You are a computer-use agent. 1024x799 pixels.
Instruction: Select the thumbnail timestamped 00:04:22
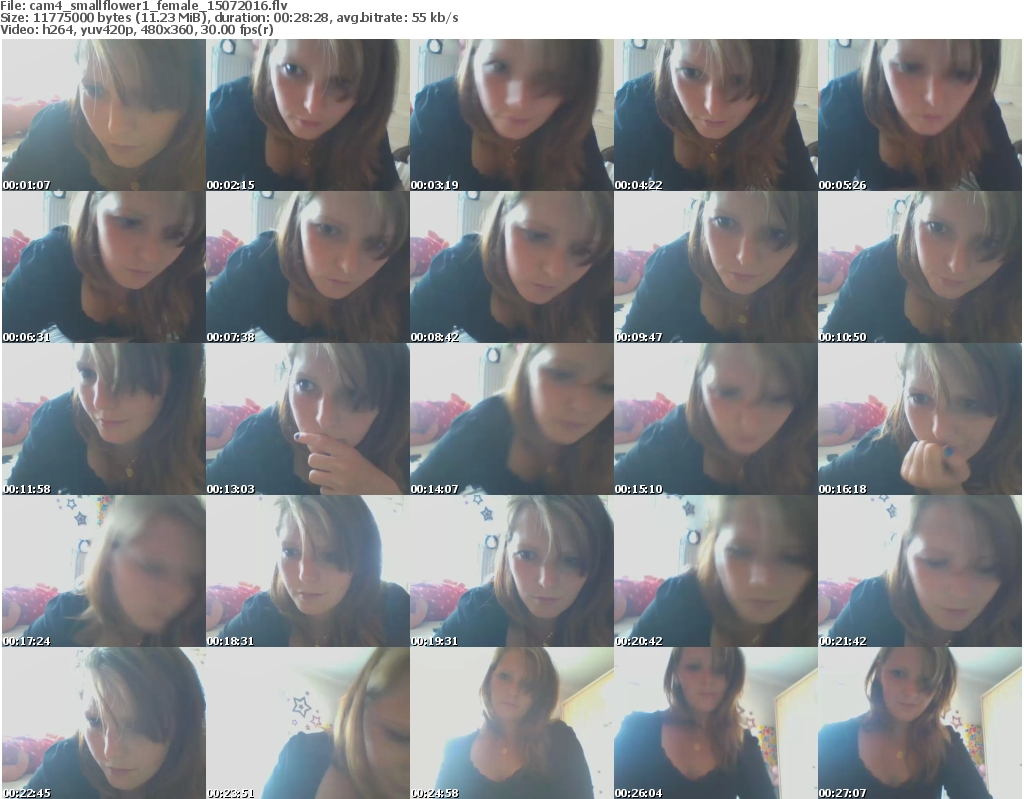(716, 115)
